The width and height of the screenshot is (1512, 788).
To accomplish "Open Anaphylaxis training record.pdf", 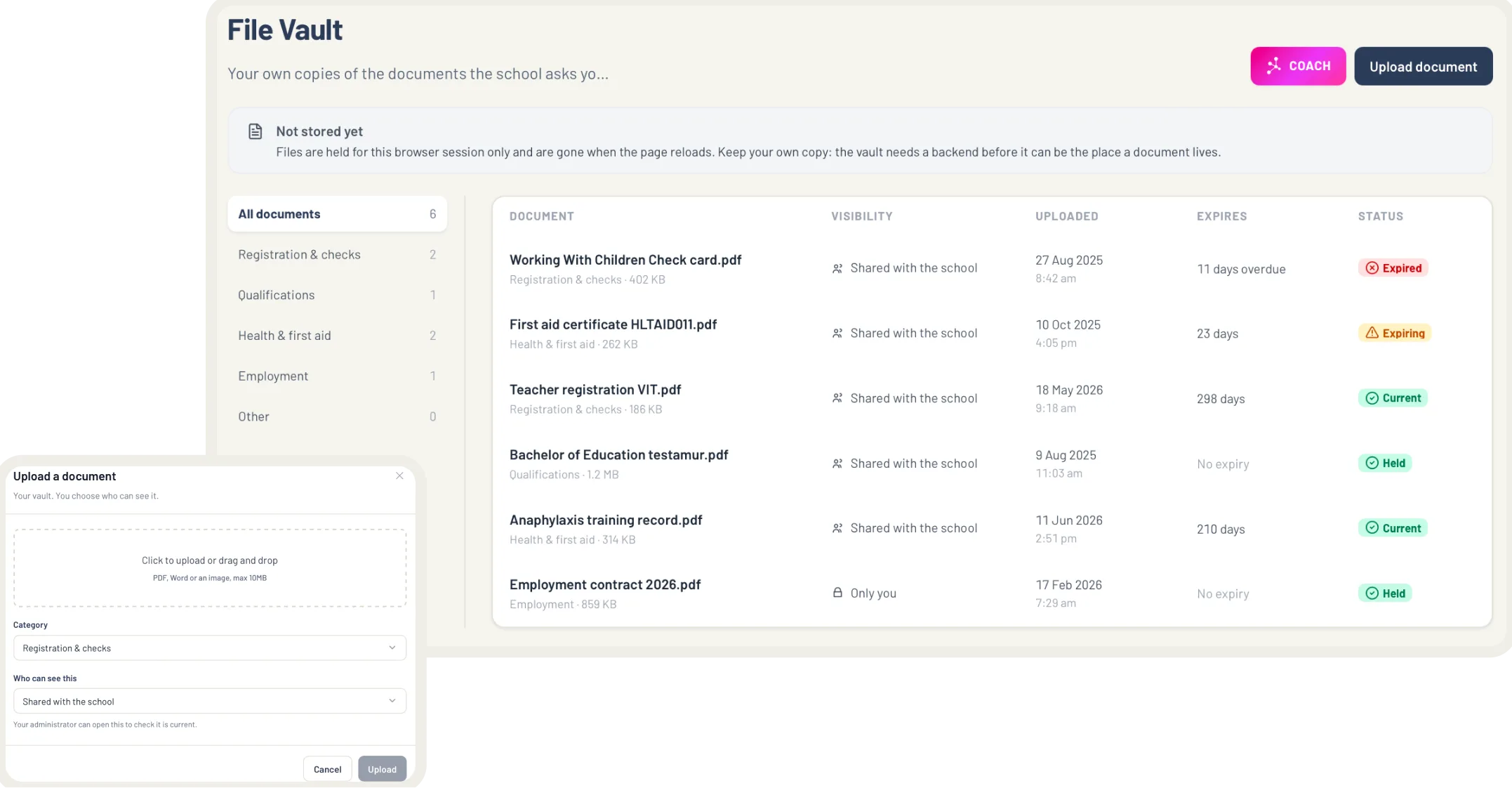I will coord(606,520).
